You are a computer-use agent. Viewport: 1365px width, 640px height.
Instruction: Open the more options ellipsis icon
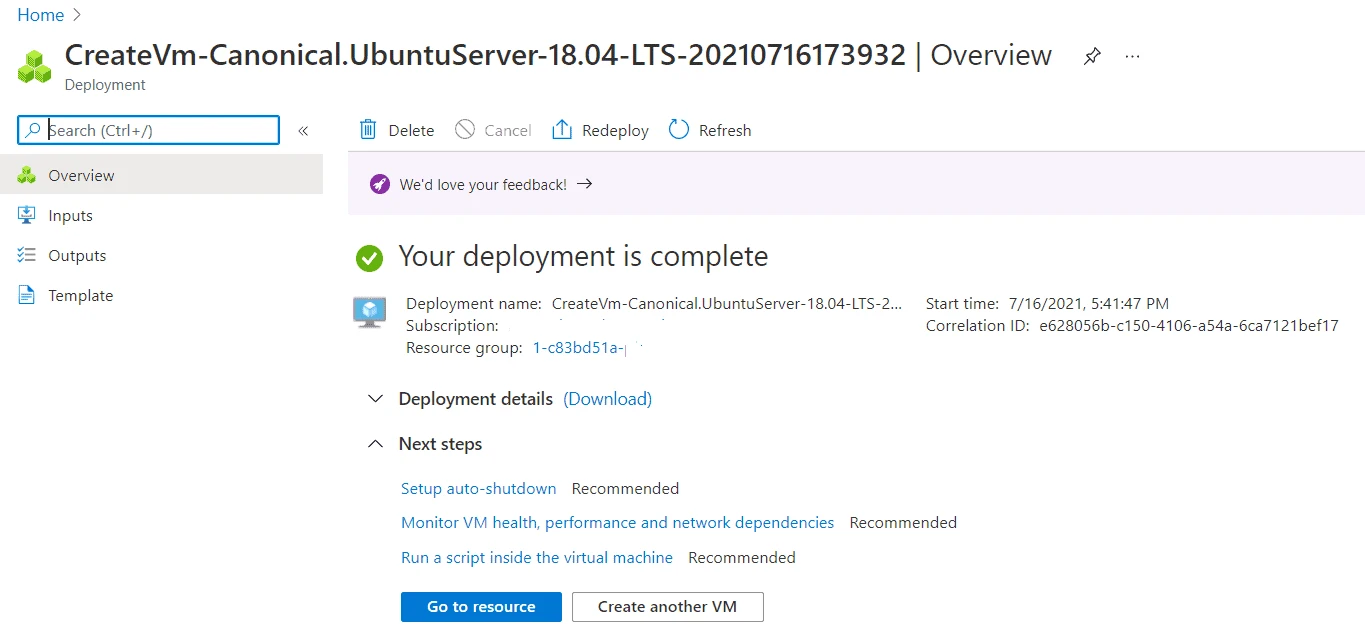click(x=1132, y=57)
